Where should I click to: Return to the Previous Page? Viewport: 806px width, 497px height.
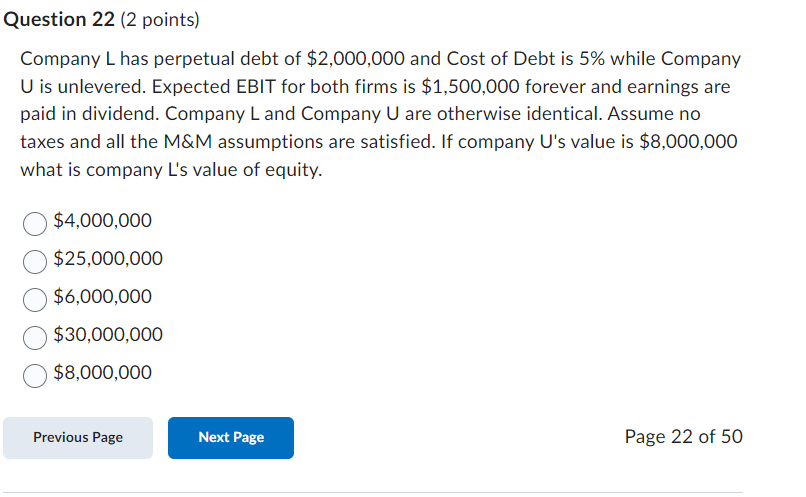point(78,438)
